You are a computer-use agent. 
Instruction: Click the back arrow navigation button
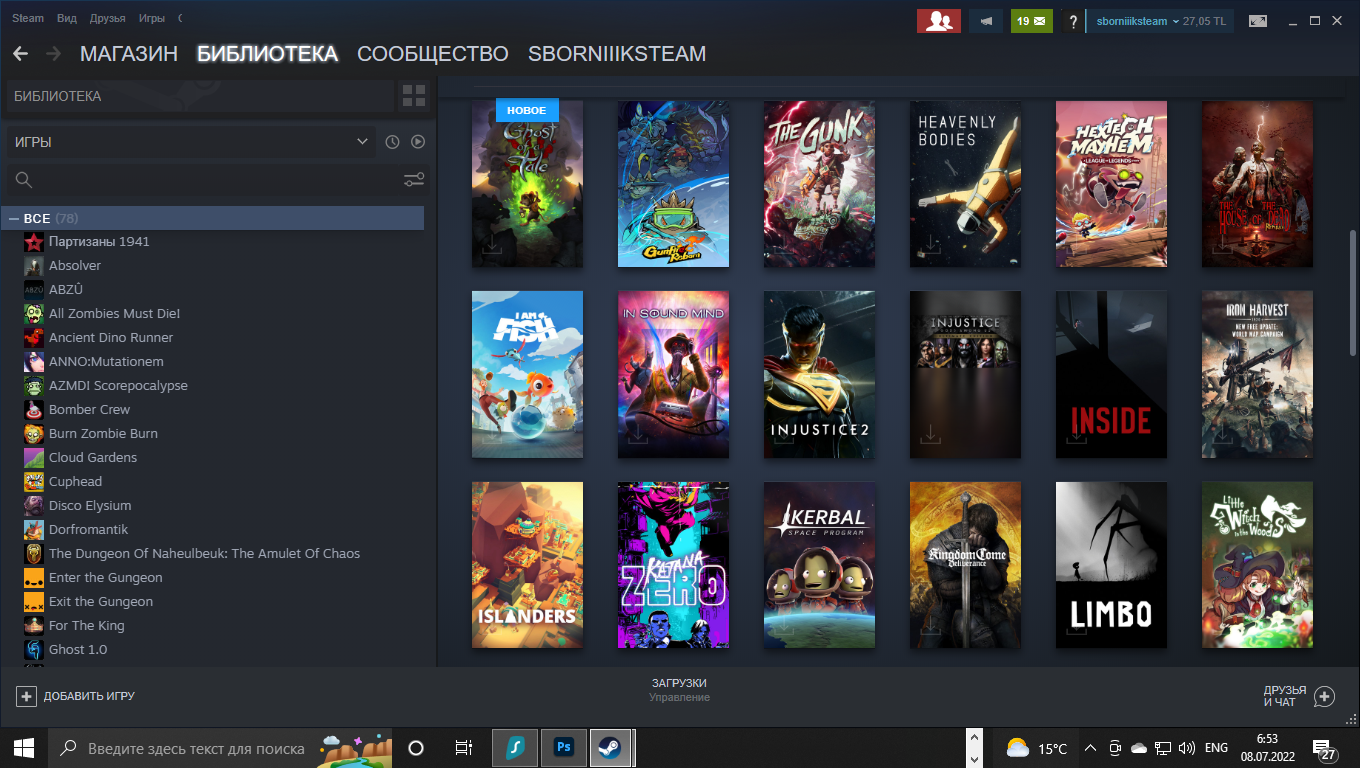[21, 54]
